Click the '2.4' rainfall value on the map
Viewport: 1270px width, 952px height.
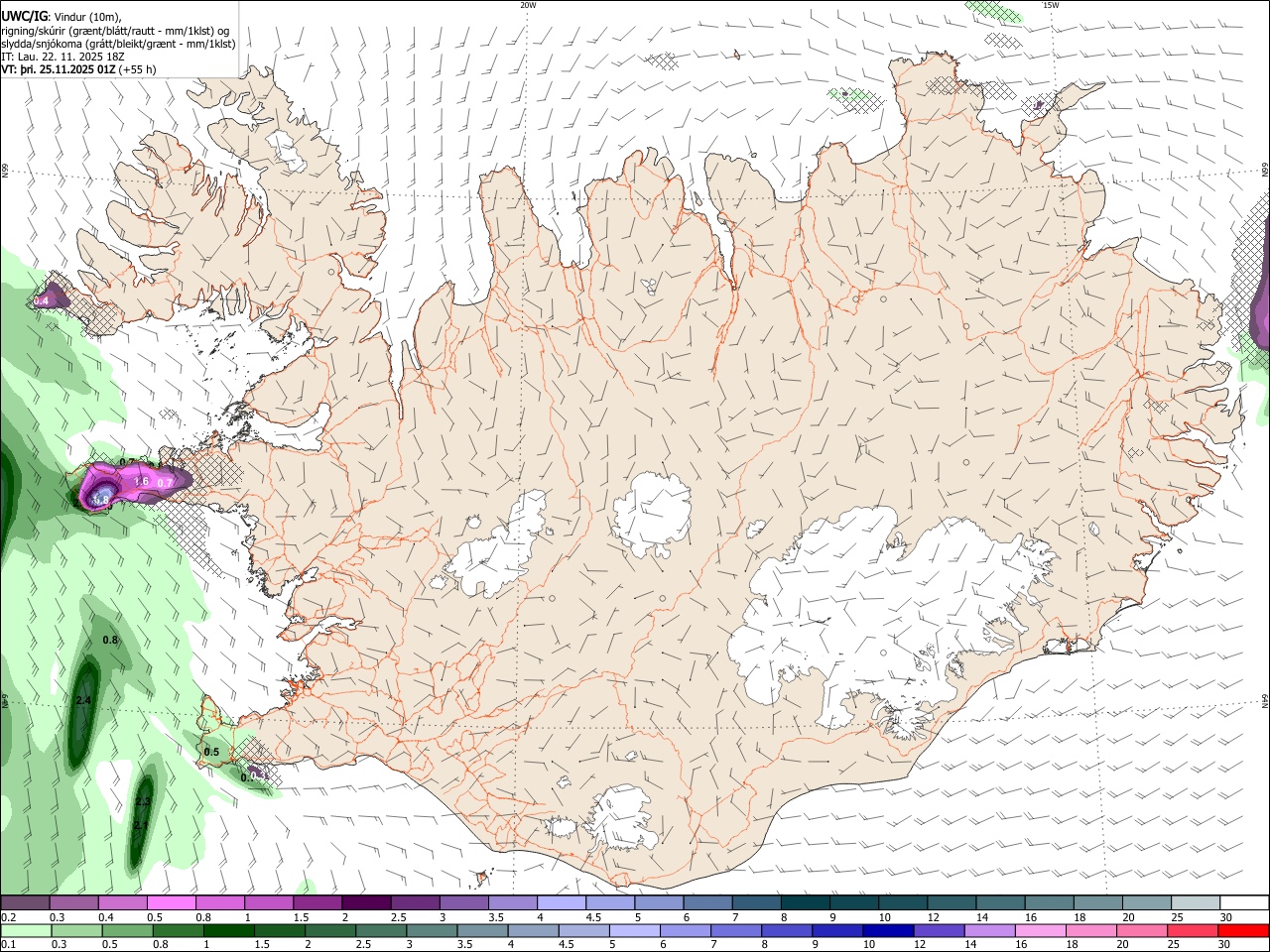pos(83,701)
